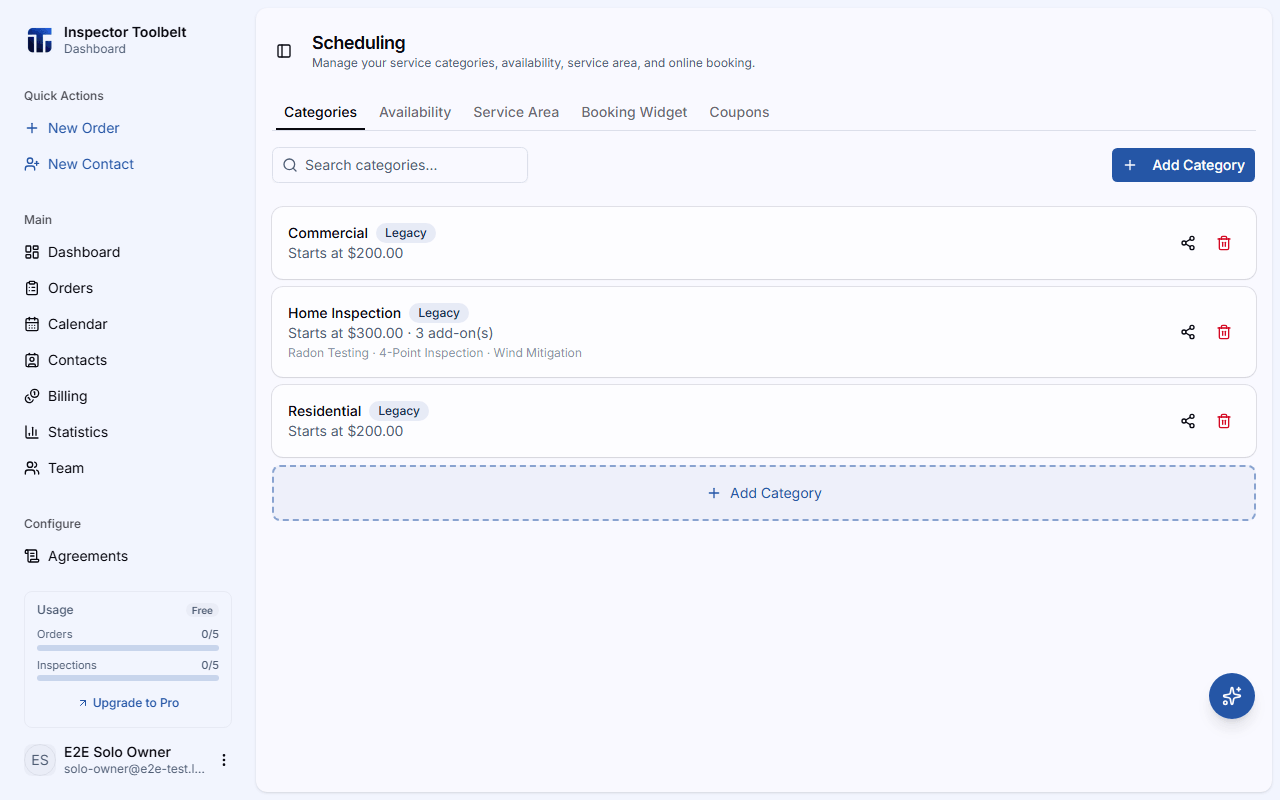This screenshot has width=1280, height=800.
Task: Click Upgrade to Pro link
Action: (128, 703)
